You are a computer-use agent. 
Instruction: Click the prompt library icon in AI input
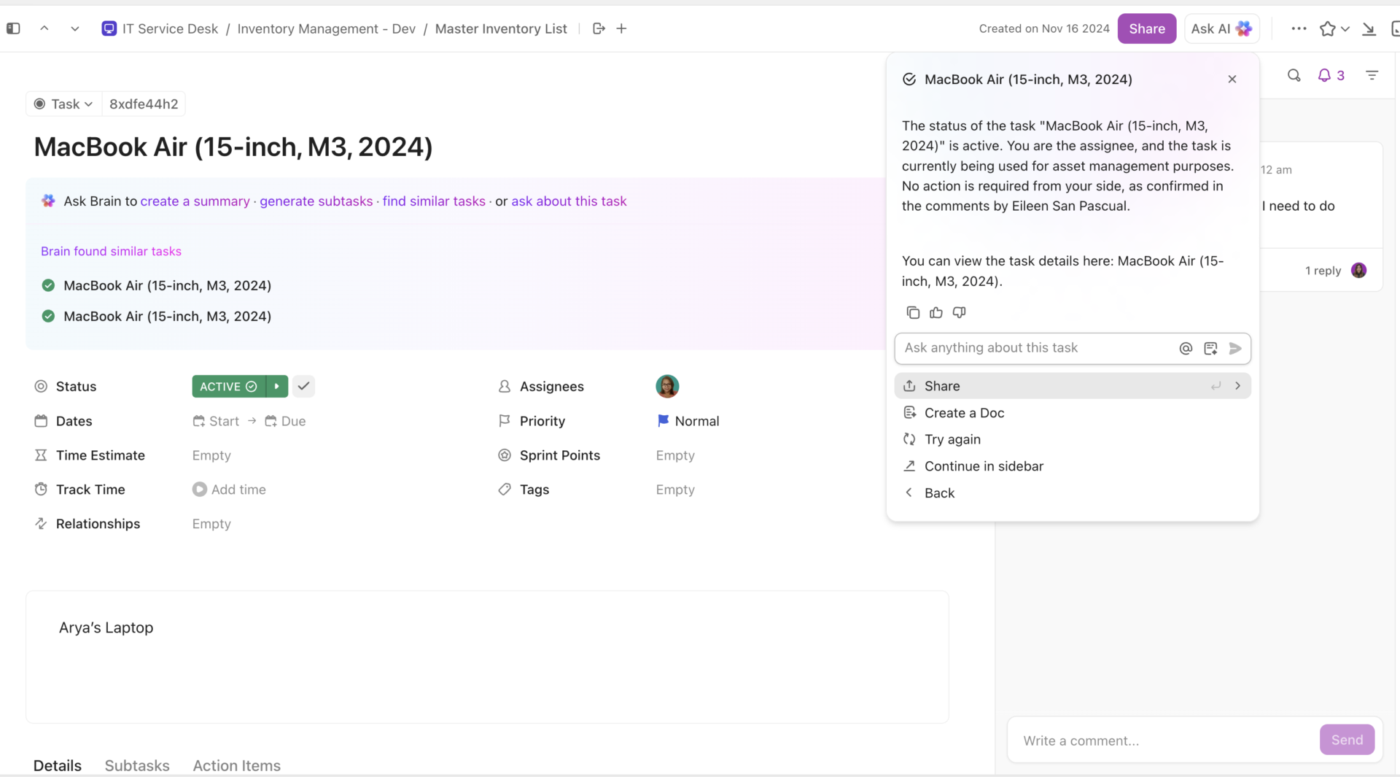(1211, 348)
